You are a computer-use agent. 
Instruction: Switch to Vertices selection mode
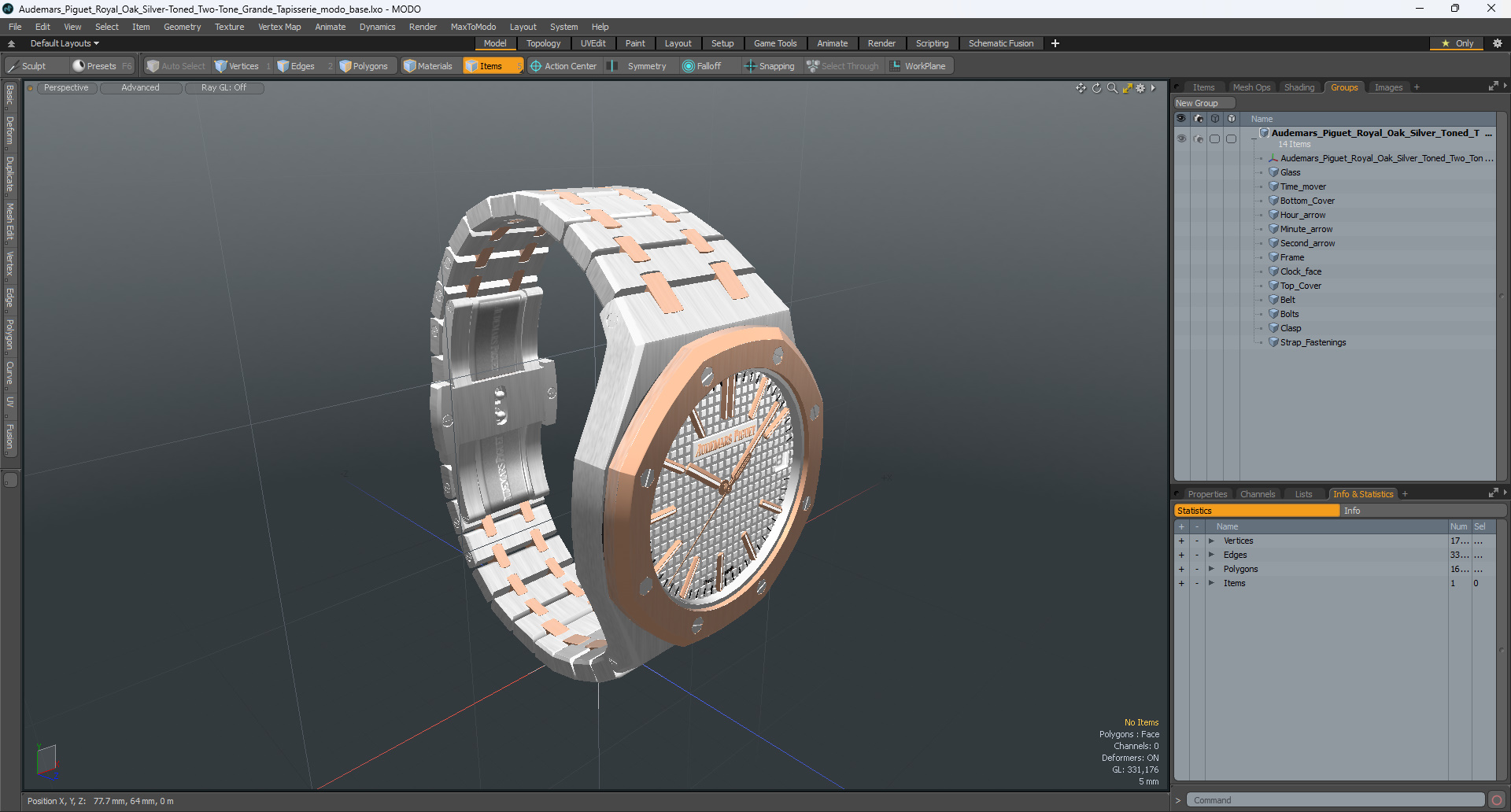tap(243, 66)
